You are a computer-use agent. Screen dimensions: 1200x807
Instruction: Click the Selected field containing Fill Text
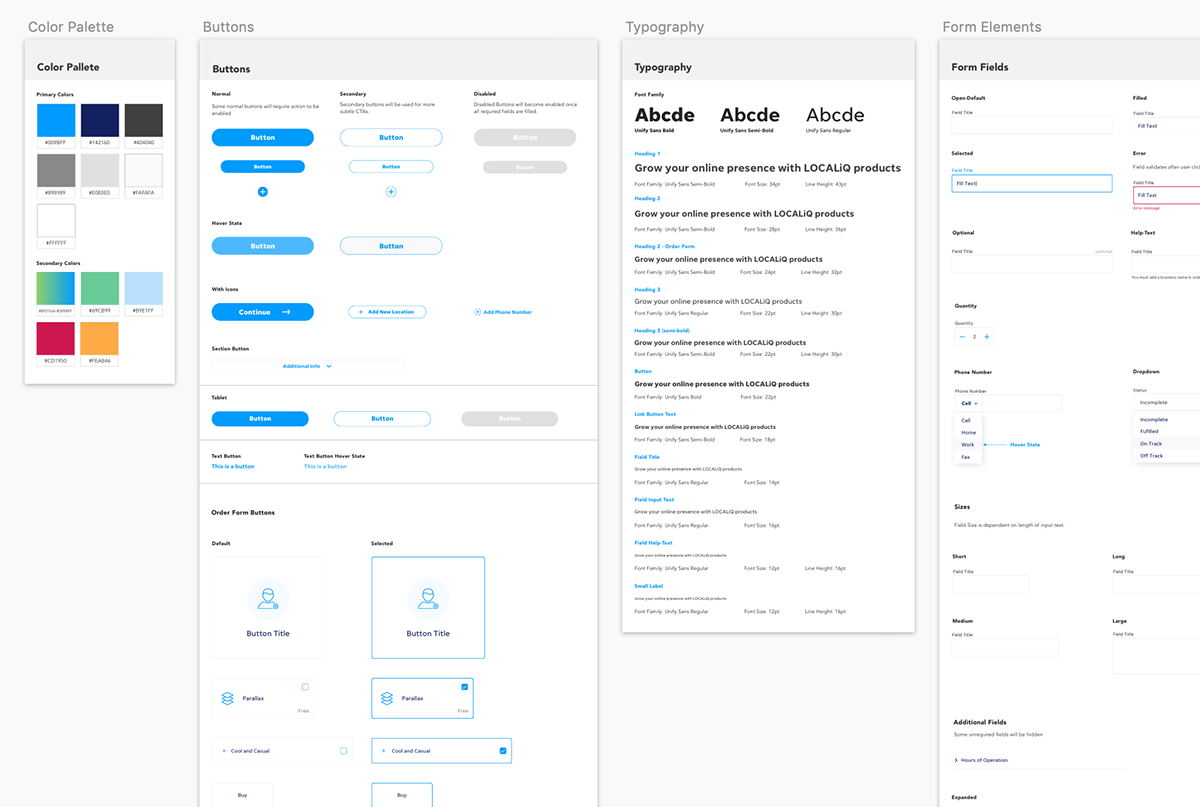tap(1032, 184)
